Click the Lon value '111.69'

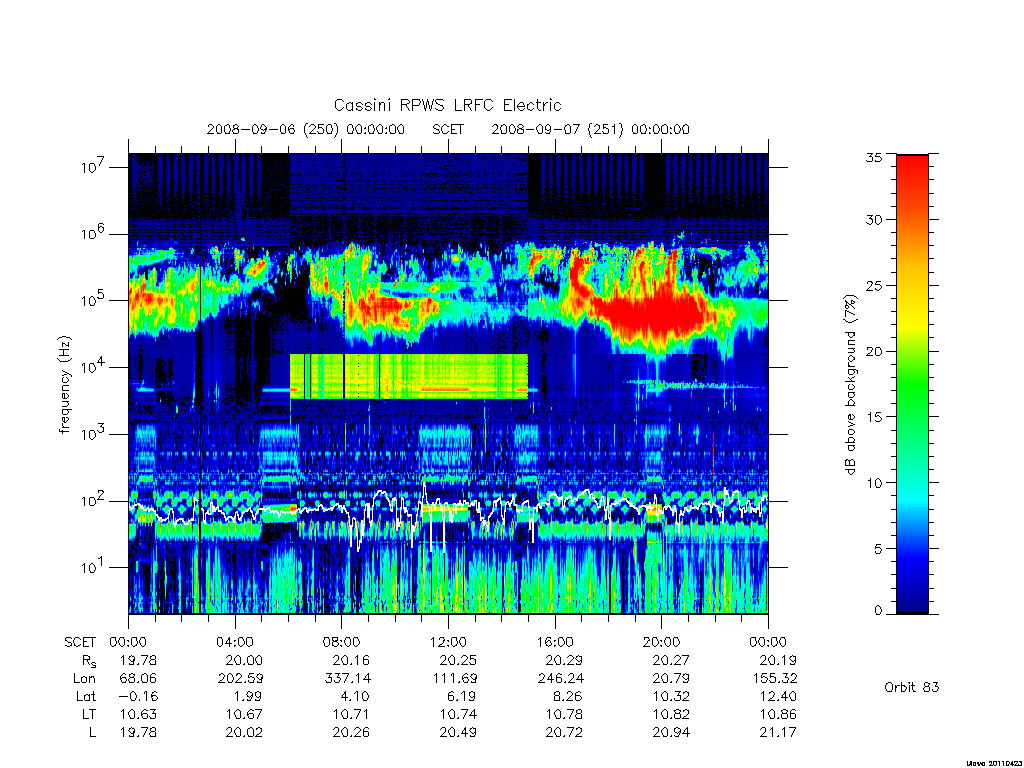[x=454, y=679]
